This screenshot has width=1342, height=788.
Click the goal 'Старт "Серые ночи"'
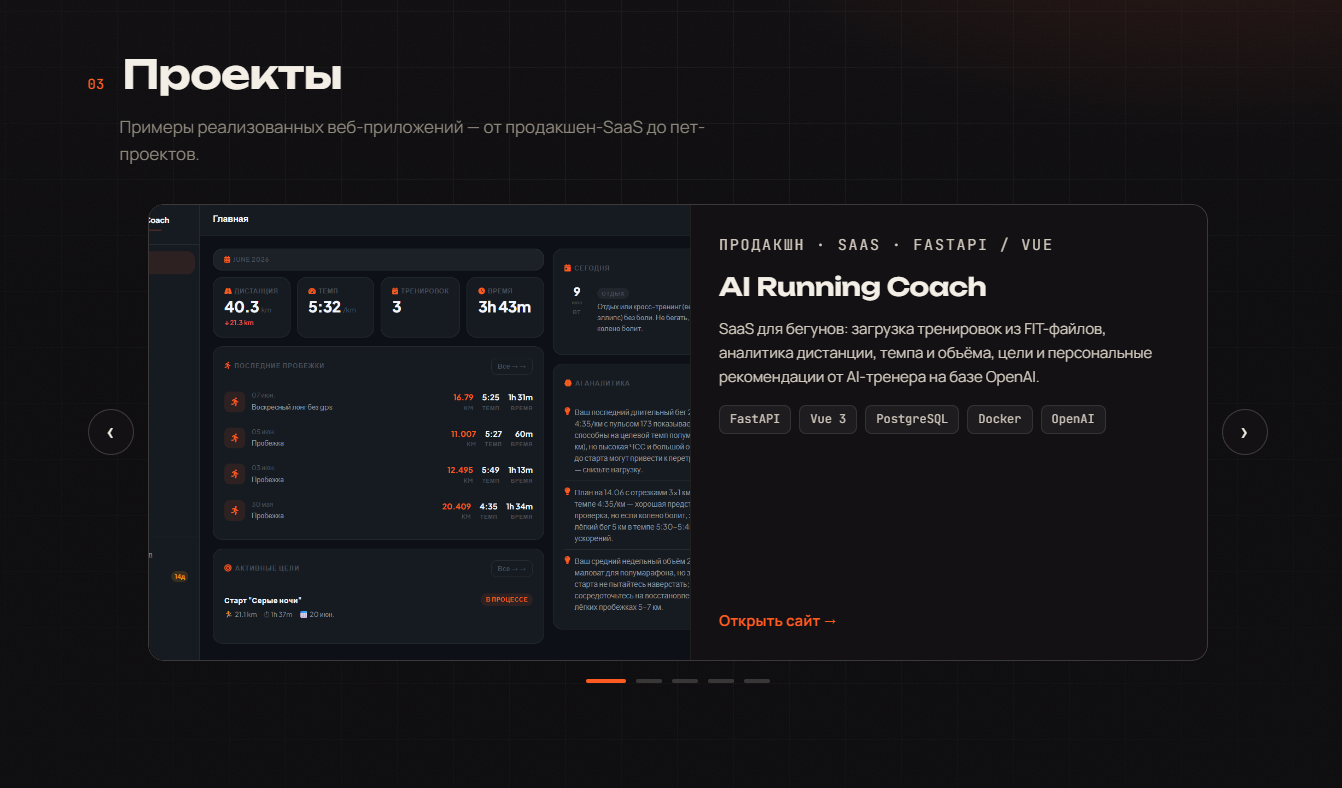point(263,600)
